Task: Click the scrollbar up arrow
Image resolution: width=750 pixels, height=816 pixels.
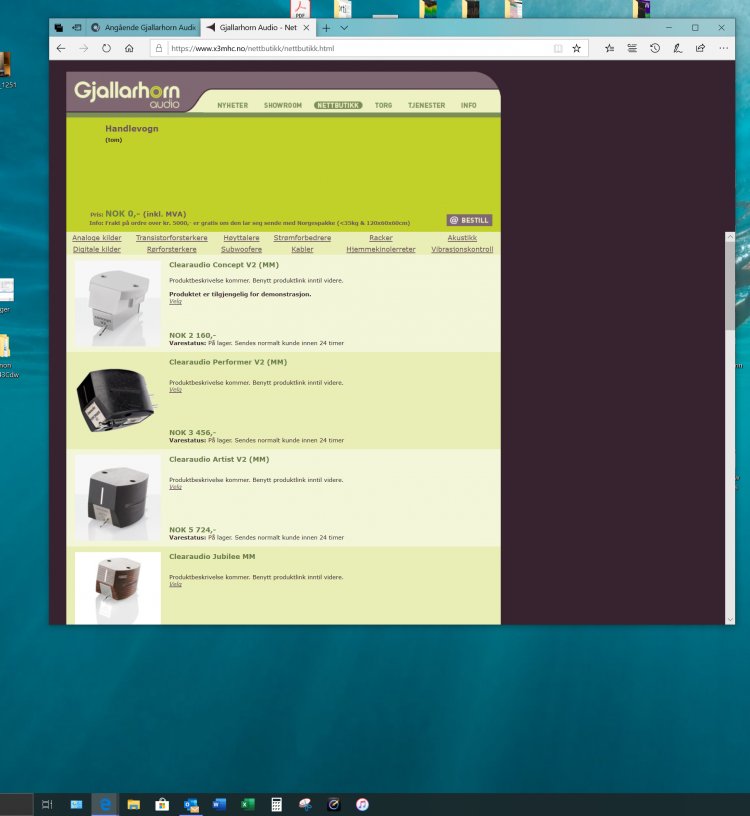Action: point(730,237)
